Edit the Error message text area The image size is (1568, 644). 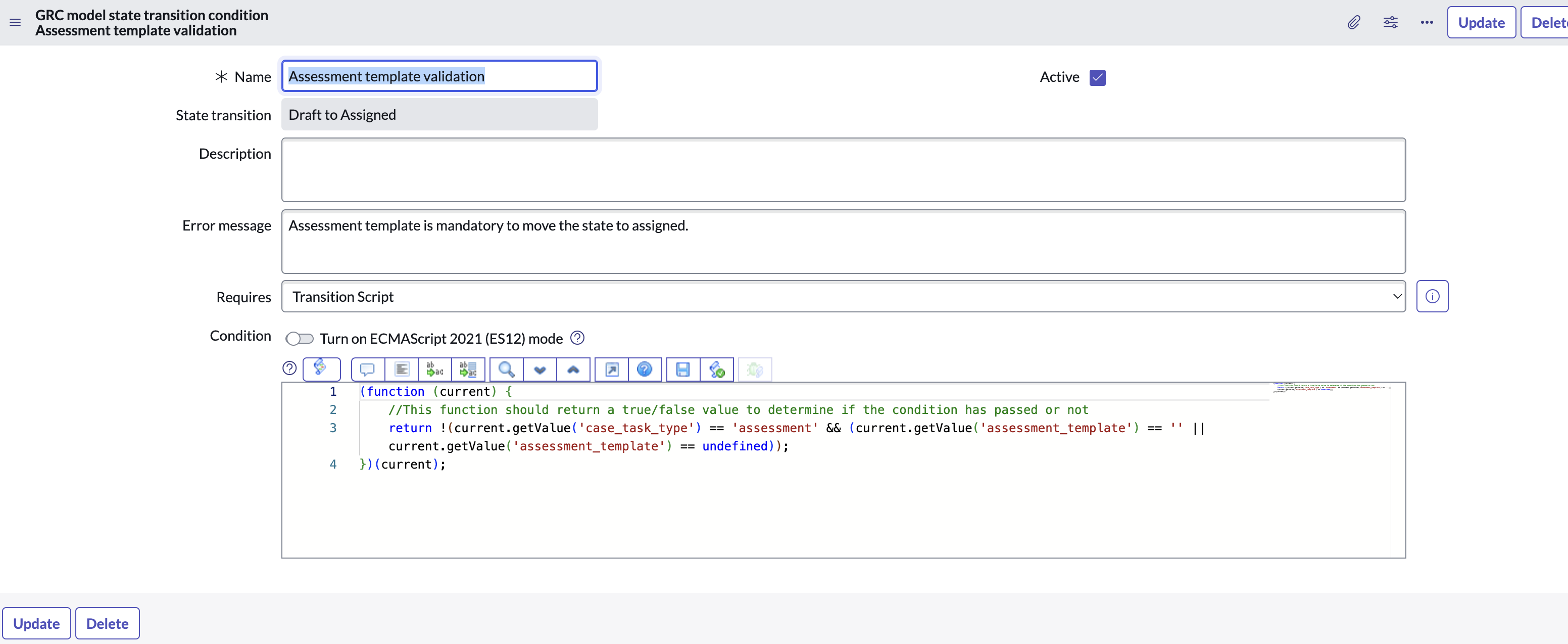(x=843, y=242)
